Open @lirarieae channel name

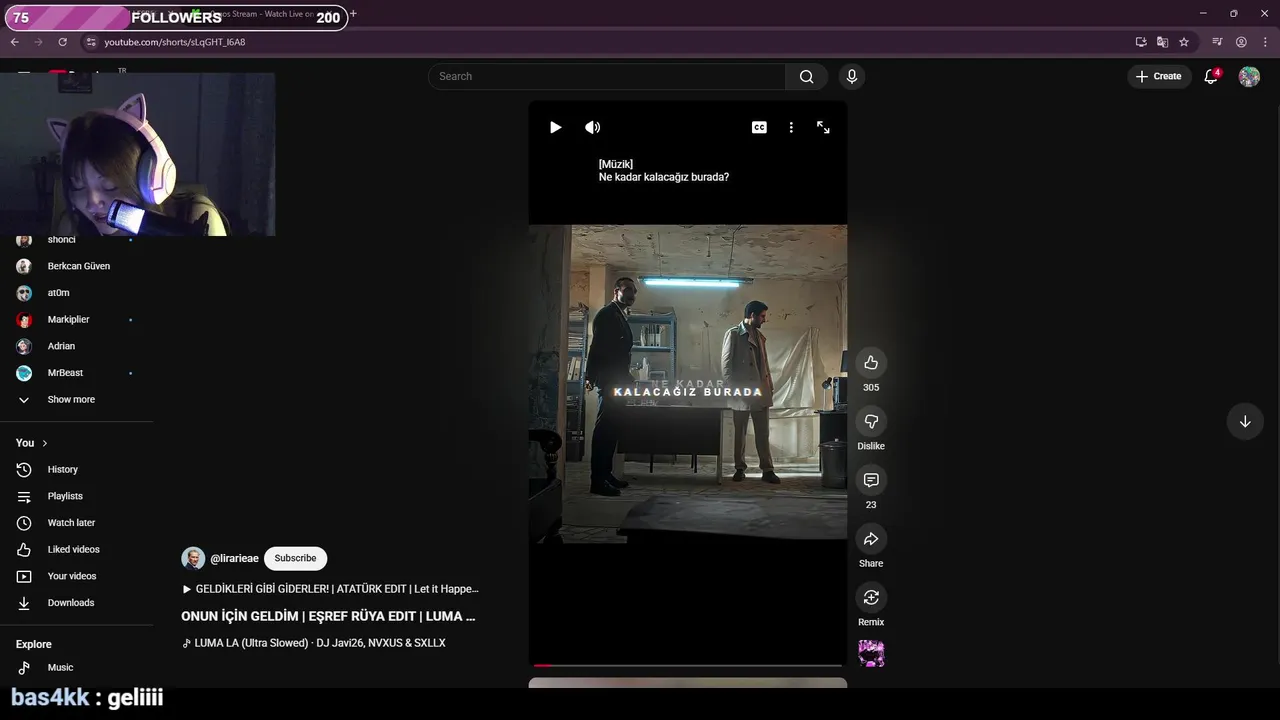(x=234, y=559)
